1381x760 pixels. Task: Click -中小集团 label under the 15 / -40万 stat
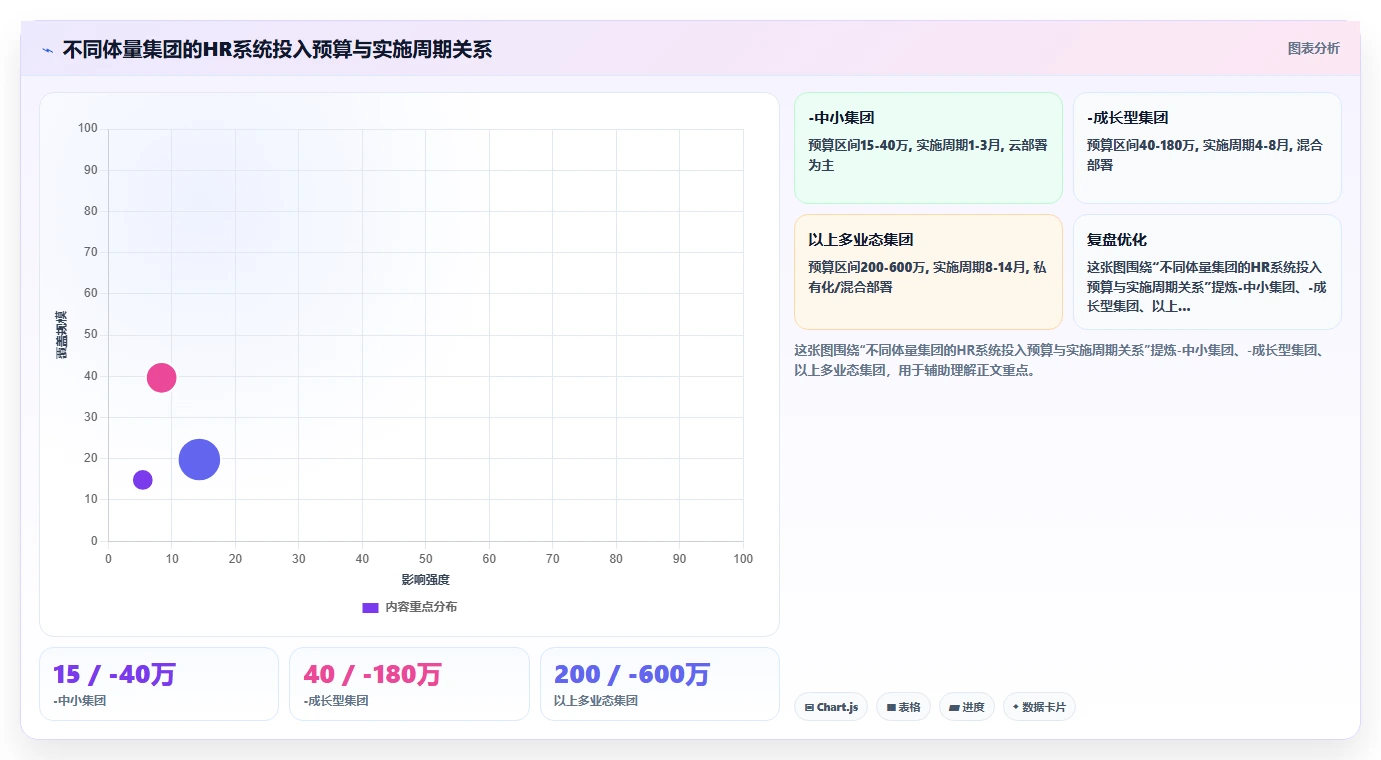80,701
